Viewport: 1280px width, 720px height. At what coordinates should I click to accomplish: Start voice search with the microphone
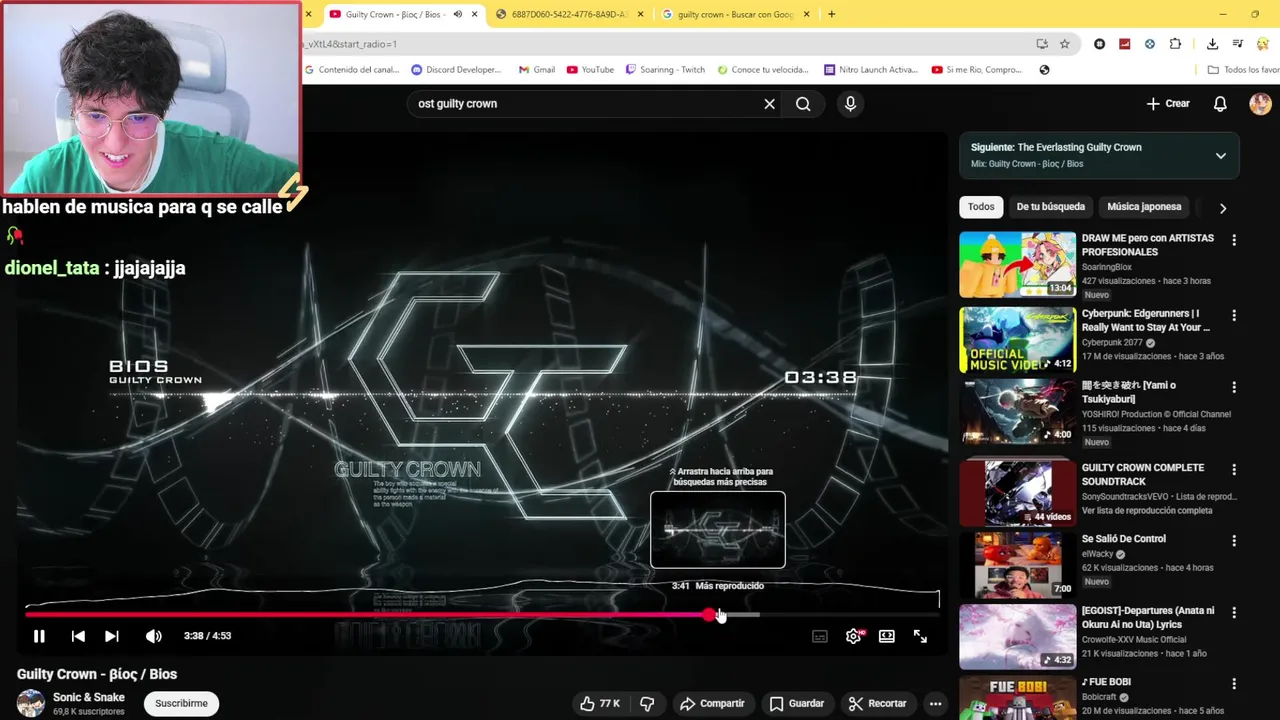tap(850, 104)
